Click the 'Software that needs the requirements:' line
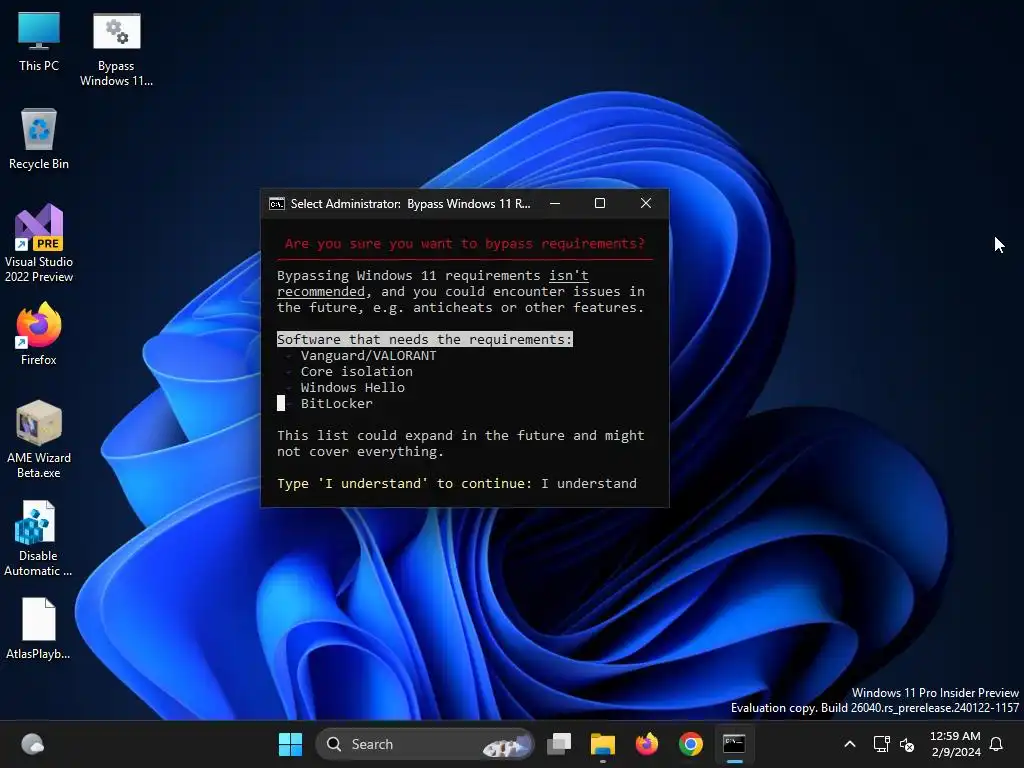1024x768 pixels. pos(424,340)
